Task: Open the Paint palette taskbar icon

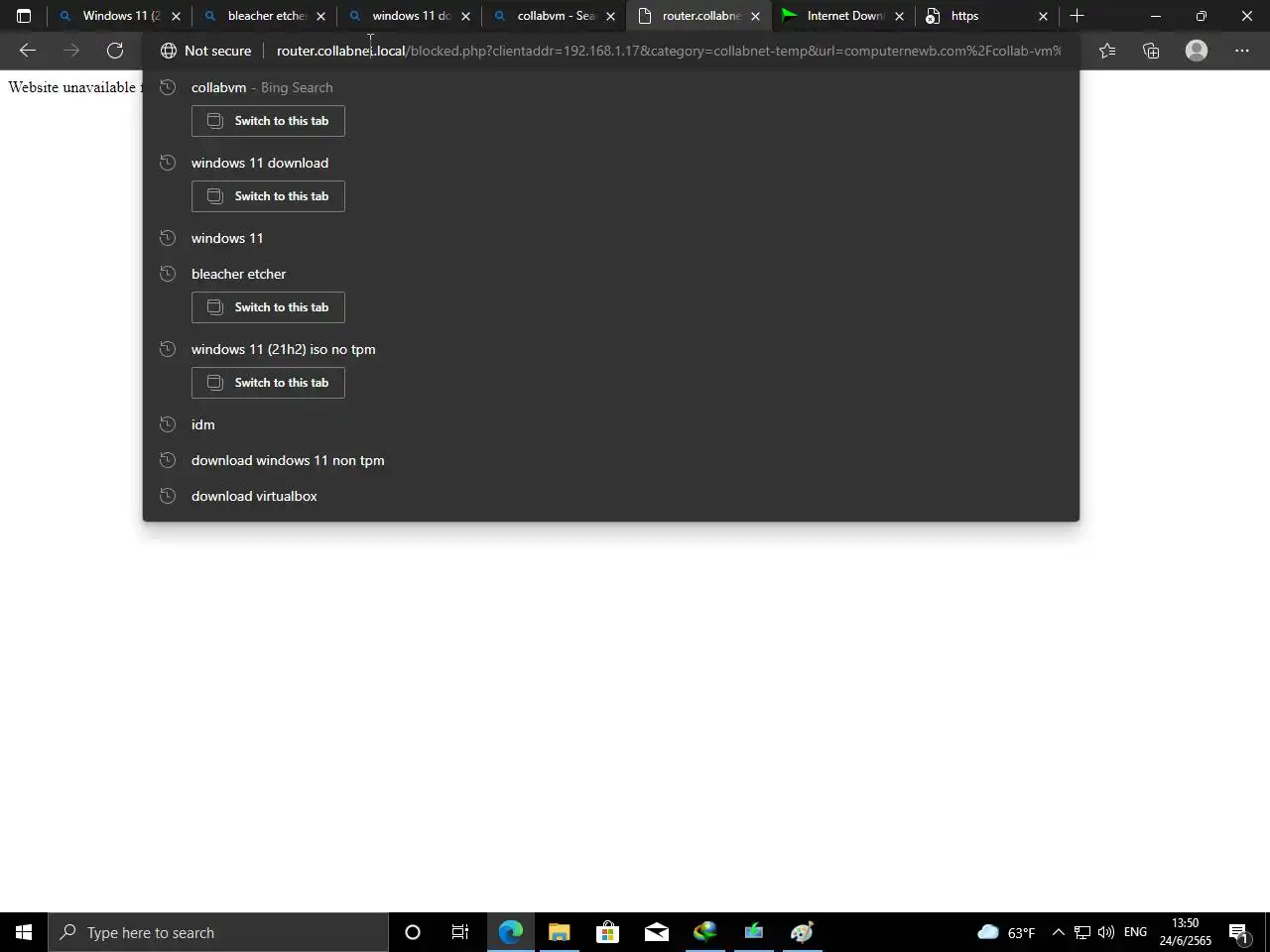Action: pyautogui.click(x=802, y=932)
